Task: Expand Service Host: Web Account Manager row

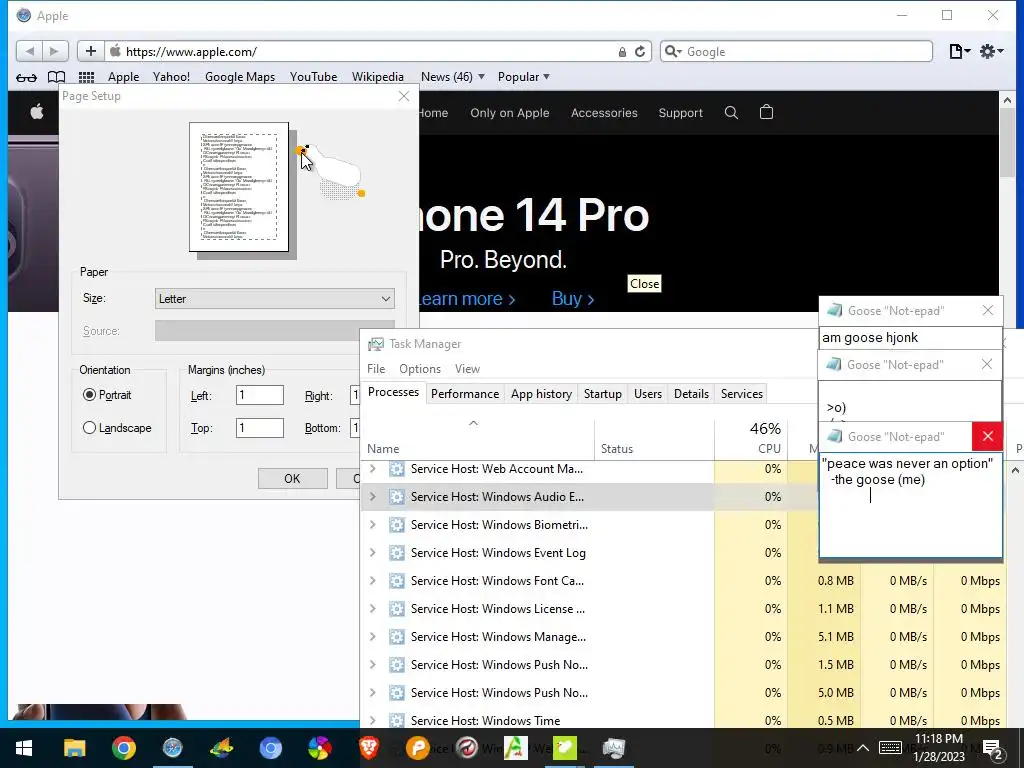Action: (373, 469)
